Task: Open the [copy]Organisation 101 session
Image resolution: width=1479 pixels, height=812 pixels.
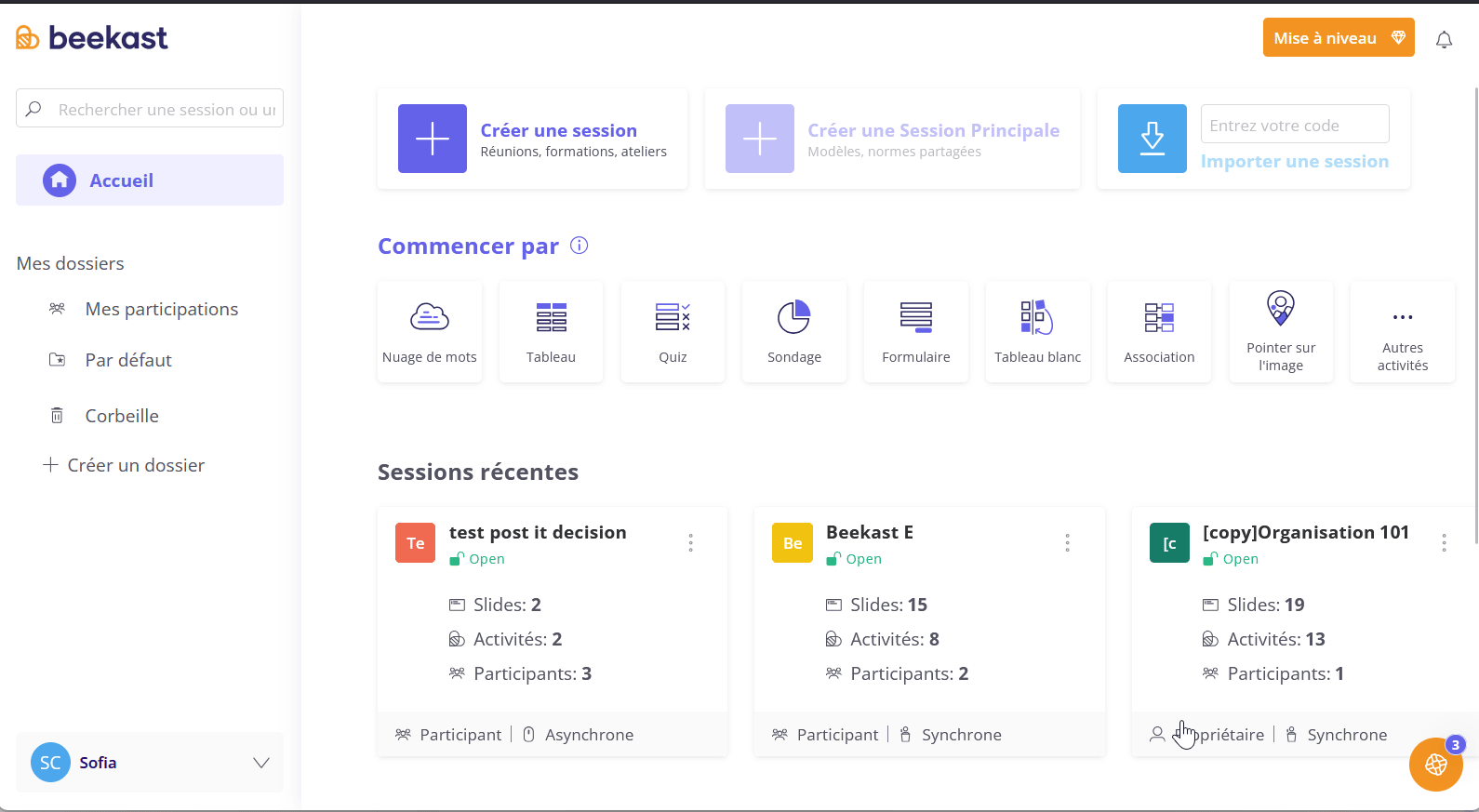Action: (1306, 532)
